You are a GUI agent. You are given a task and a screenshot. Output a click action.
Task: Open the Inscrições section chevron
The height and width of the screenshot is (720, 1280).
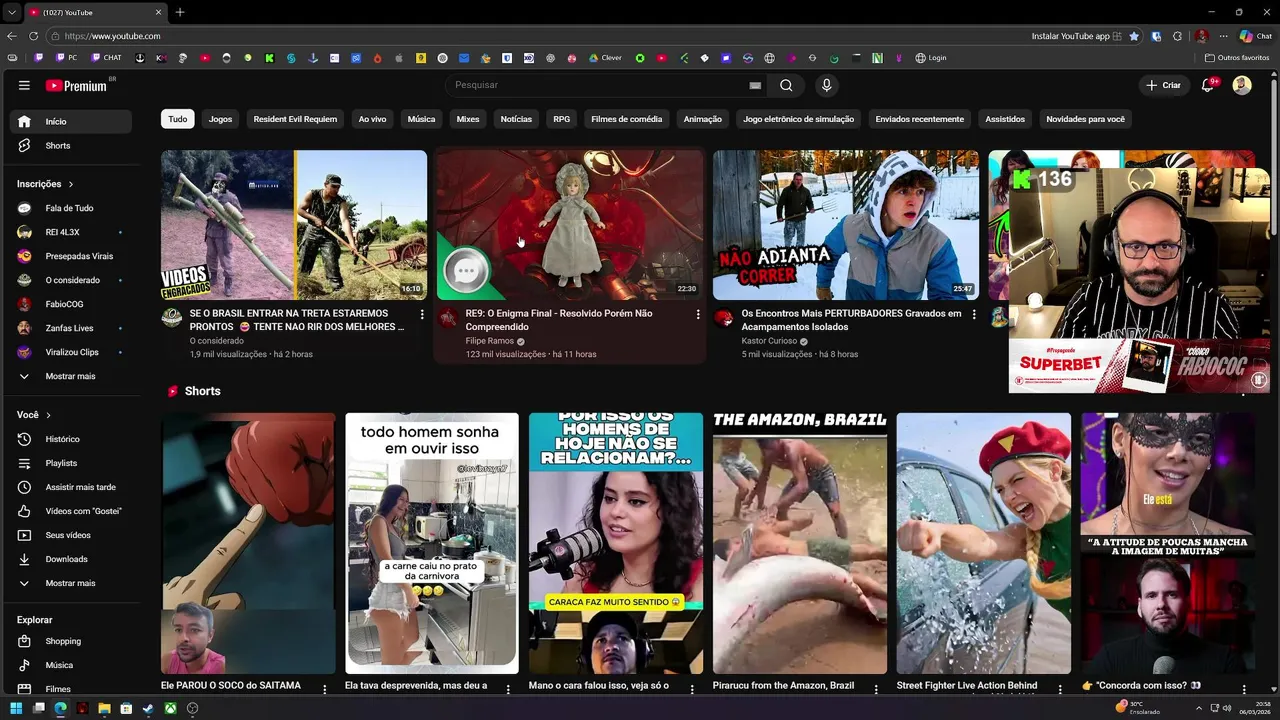pos(71,184)
